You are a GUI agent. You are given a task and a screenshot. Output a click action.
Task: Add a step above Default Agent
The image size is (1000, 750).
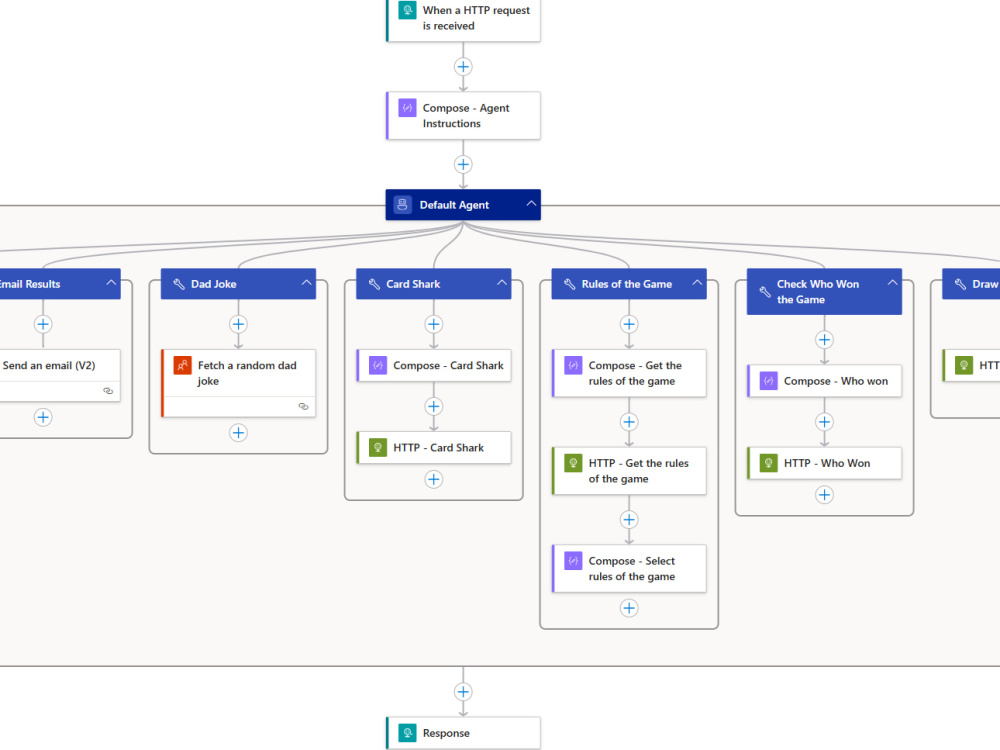click(x=463, y=165)
